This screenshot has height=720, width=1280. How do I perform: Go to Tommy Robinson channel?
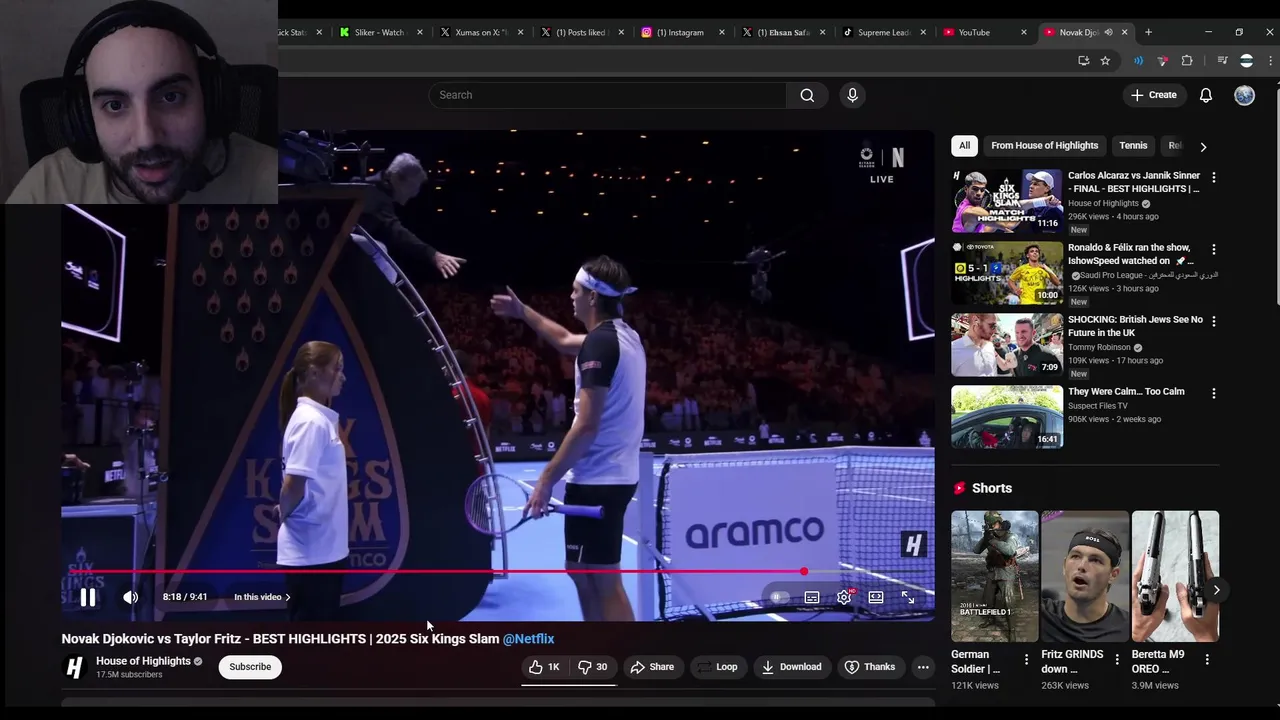pyautogui.click(x=1099, y=348)
